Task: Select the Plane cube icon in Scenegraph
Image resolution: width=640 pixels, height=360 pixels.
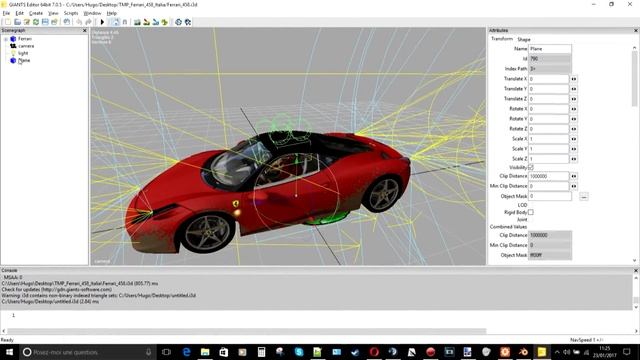Action: [x=13, y=60]
